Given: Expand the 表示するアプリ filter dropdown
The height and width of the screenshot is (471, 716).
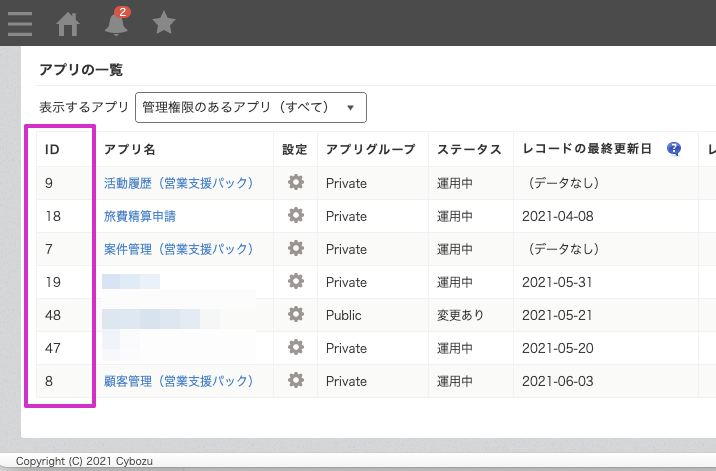Looking at the screenshot, I should pyautogui.click(x=251, y=106).
